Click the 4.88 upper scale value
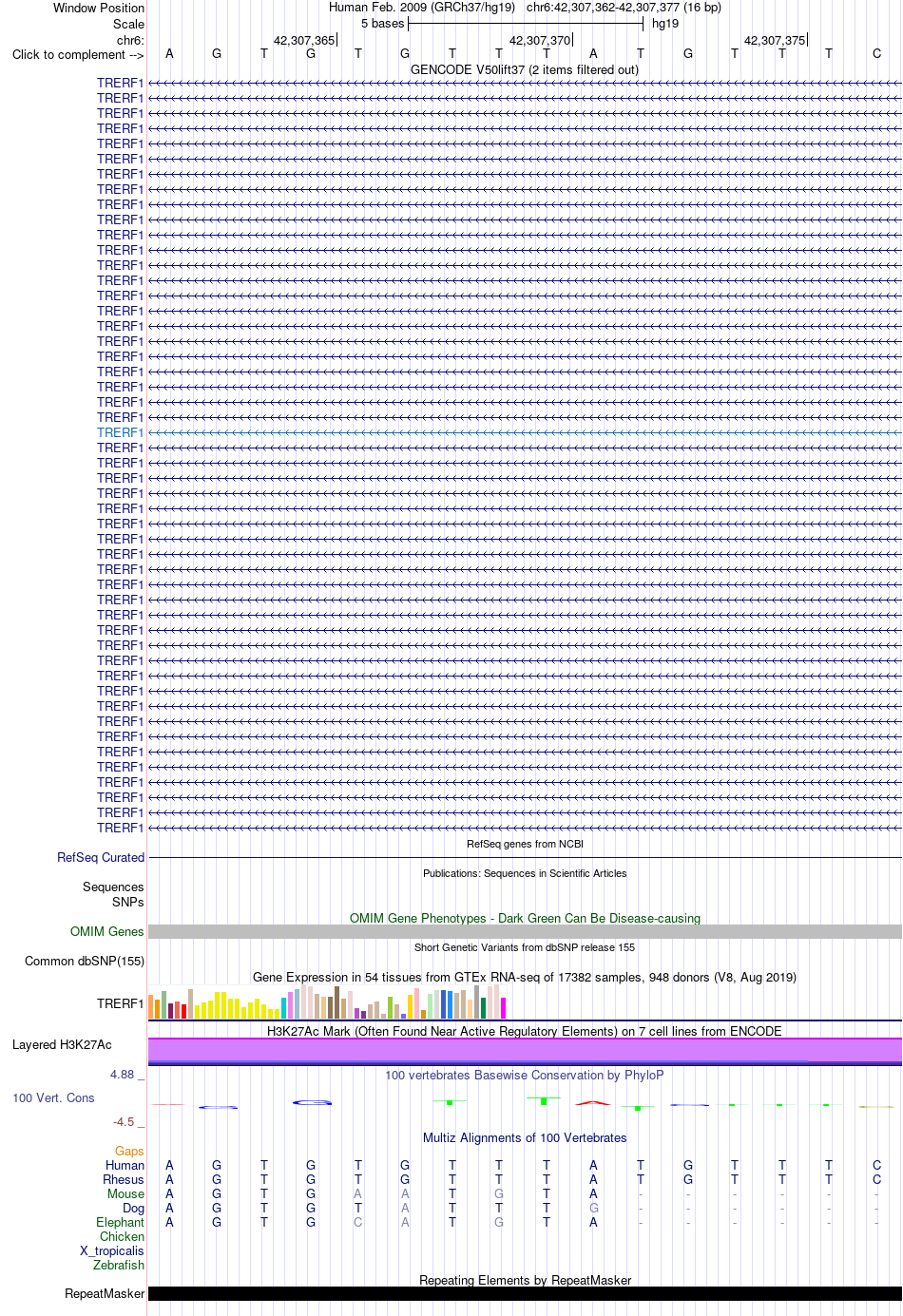The image size is (903, 1316). [123, 1074]
